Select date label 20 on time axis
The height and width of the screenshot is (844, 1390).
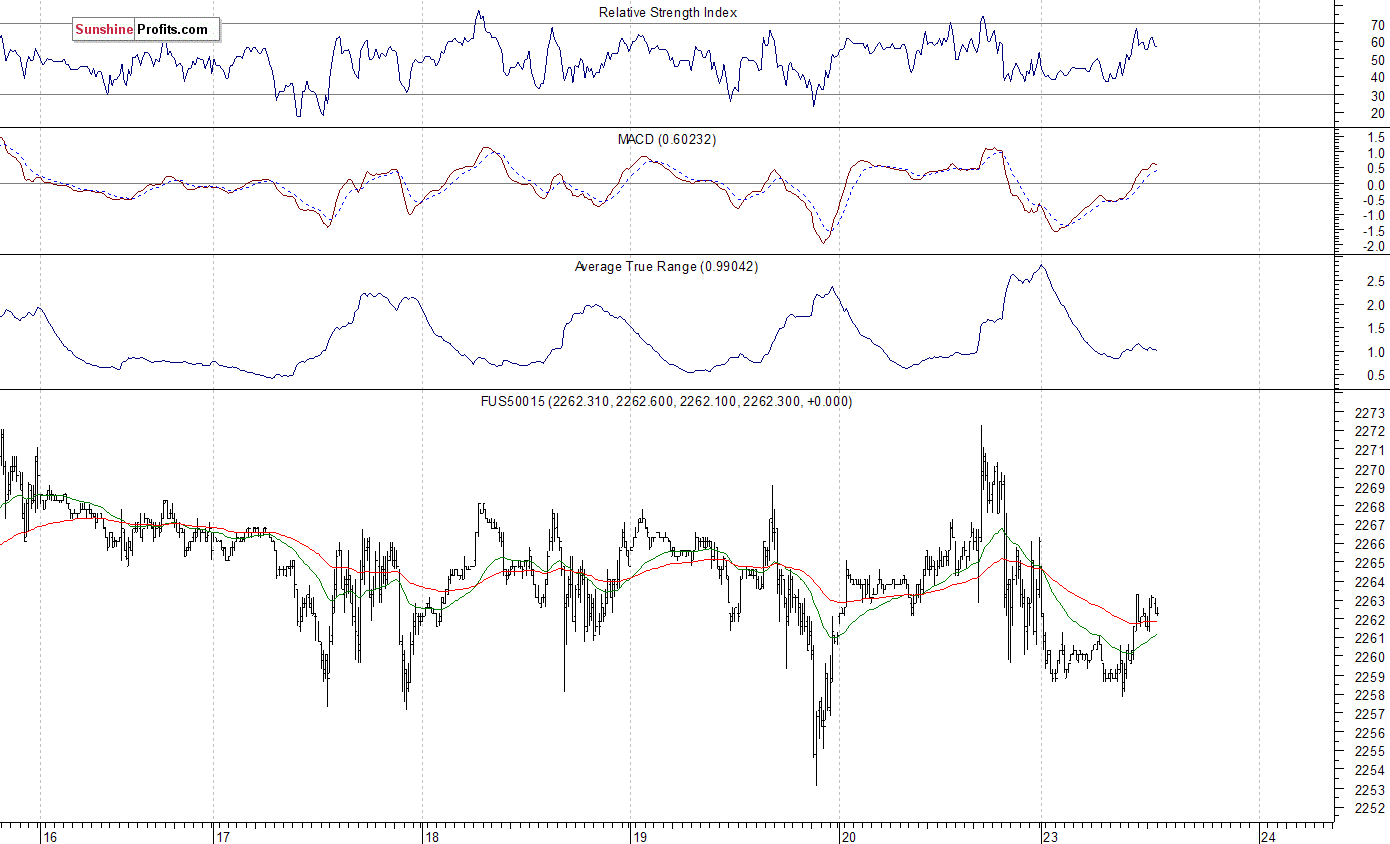point(849,836)
